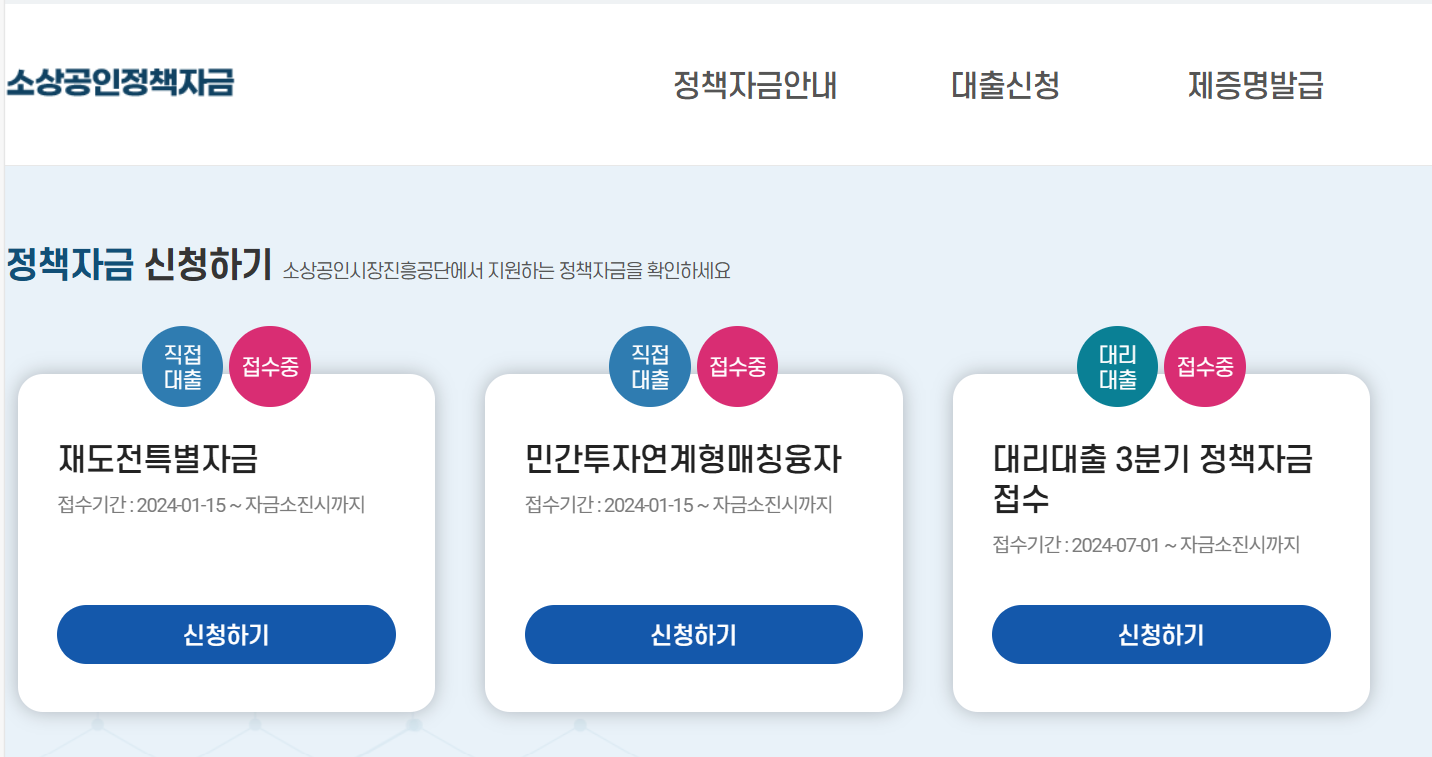Viewport: 1432px width, 757px height.
Task: Open the 정책자금안내 menu
Action: pyautogui.click(x=755, y=86)
